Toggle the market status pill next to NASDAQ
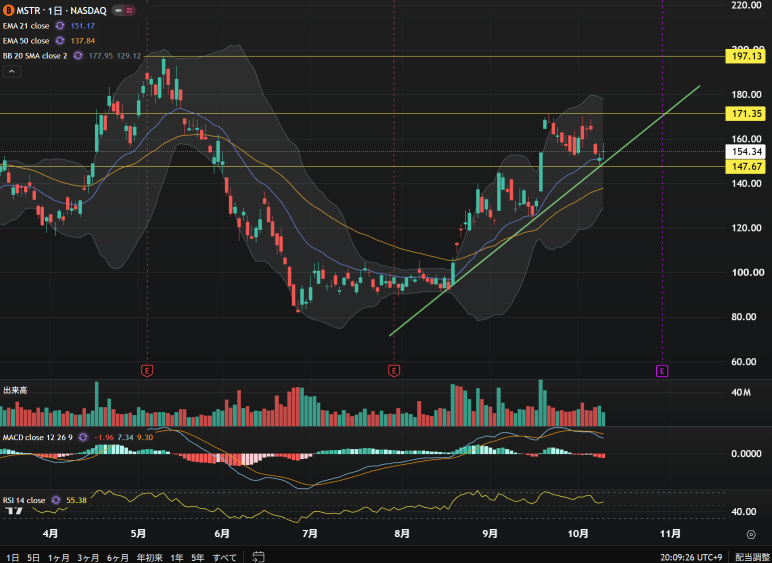Viewport: 772px width, 563px height. (124, 10)
